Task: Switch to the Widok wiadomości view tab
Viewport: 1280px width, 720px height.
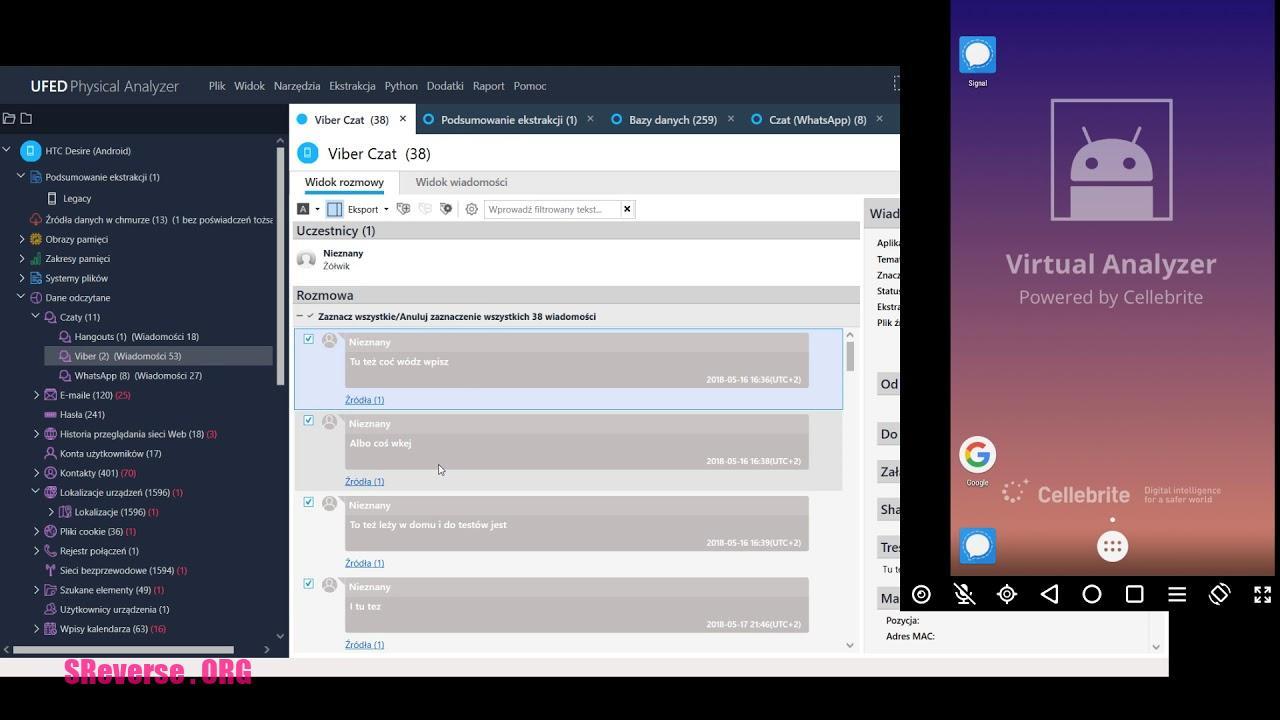Action: point(461,182)
